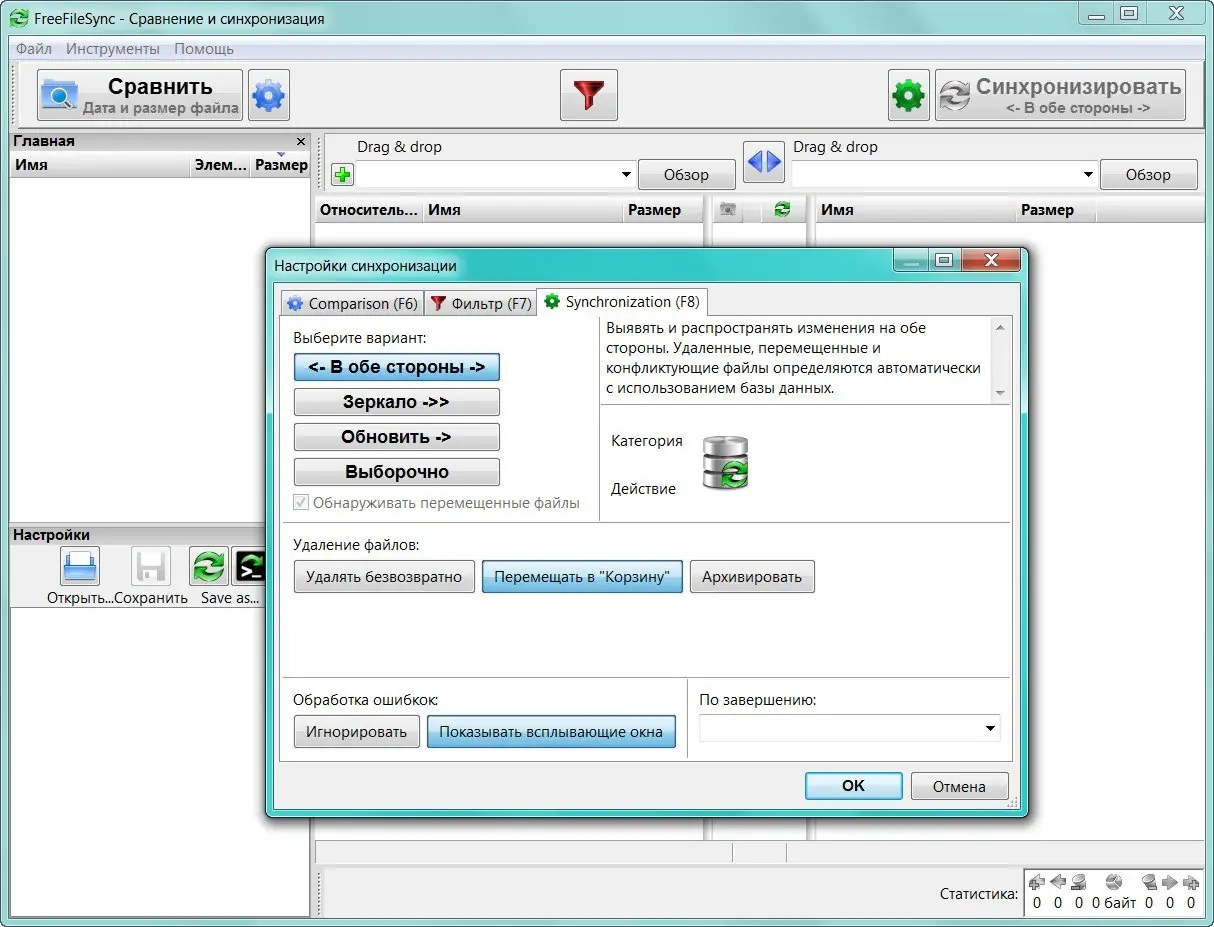Click the category camera column icon
This screenshot has height=927, width=1214.
(x=730, y=210)
